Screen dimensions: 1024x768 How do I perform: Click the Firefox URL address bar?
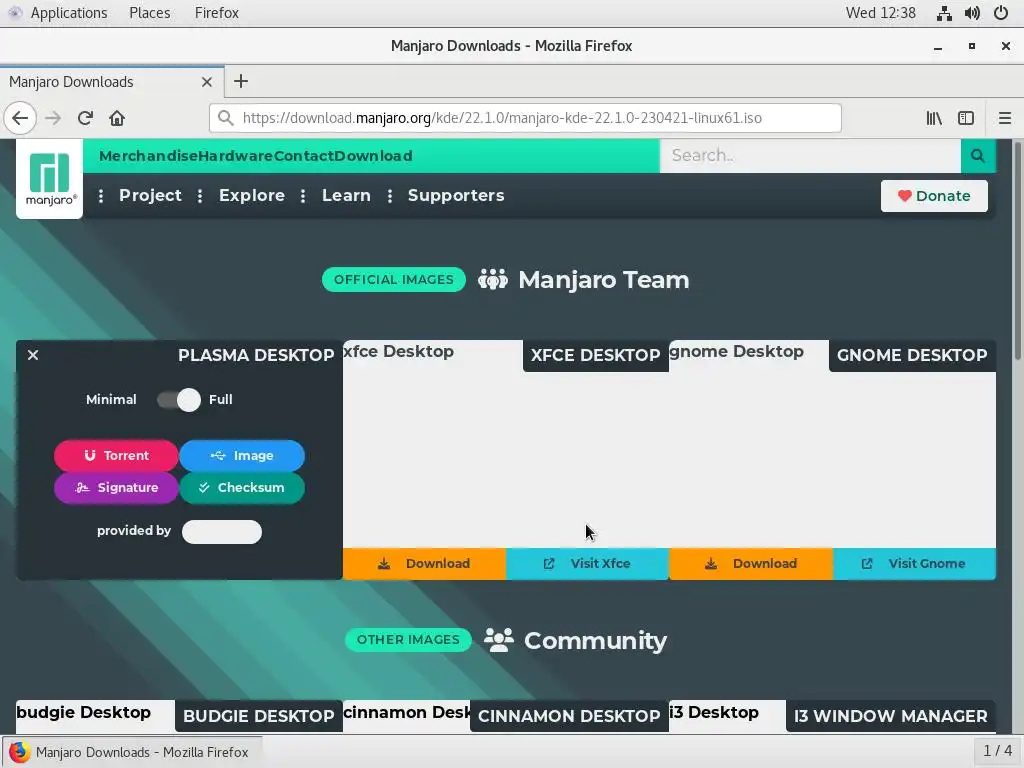point(525,118)
